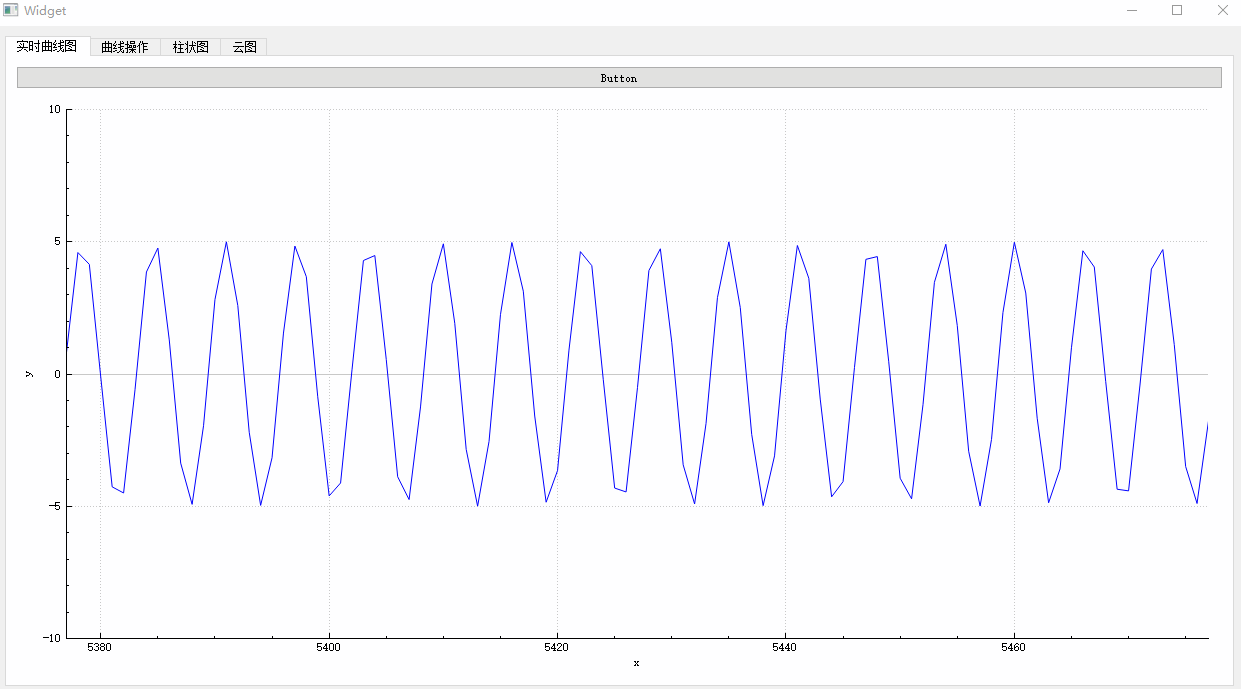Click the y axis title label
Screen dimensions: 1241x689
tap(28, 374)
